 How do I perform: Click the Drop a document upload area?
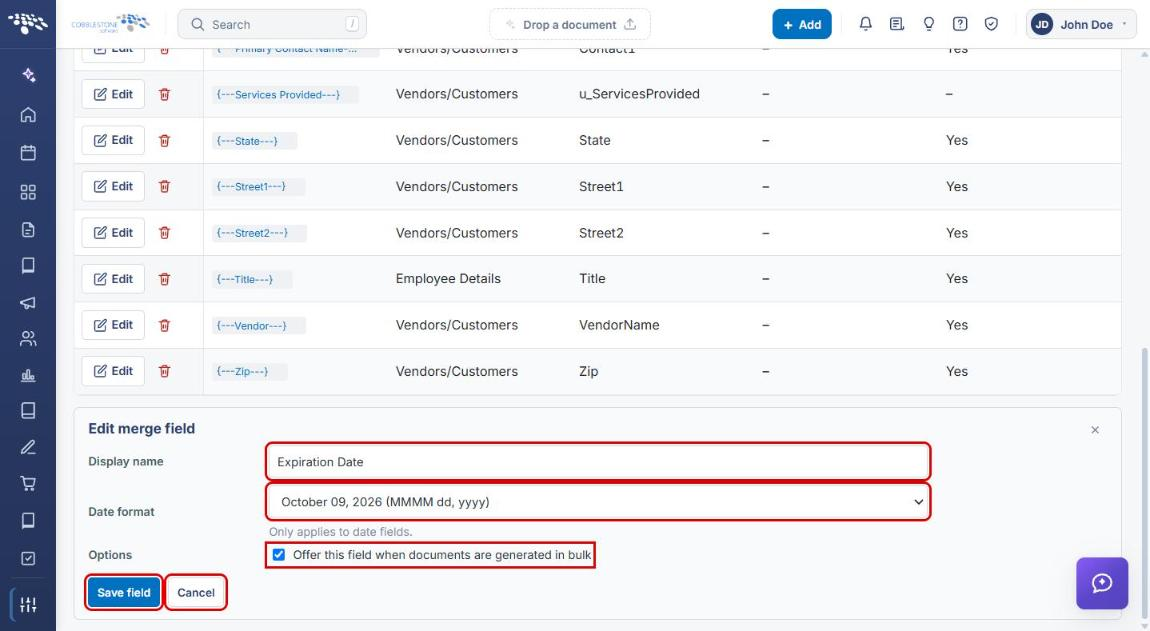[570, 24]
